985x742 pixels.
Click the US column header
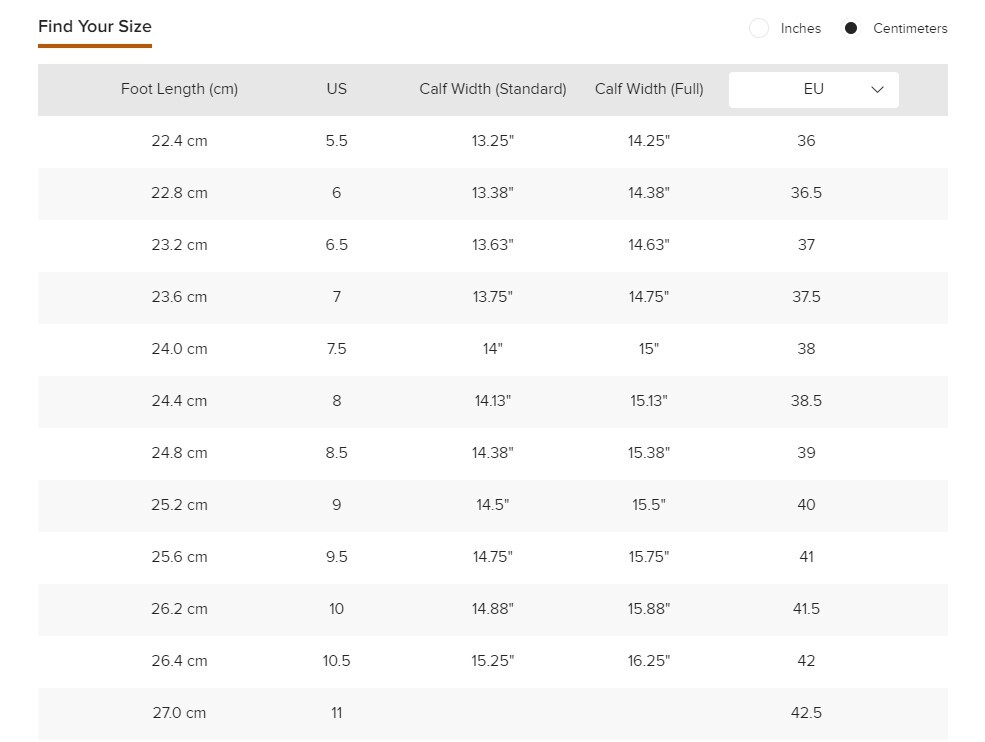(x=336, y=89)
